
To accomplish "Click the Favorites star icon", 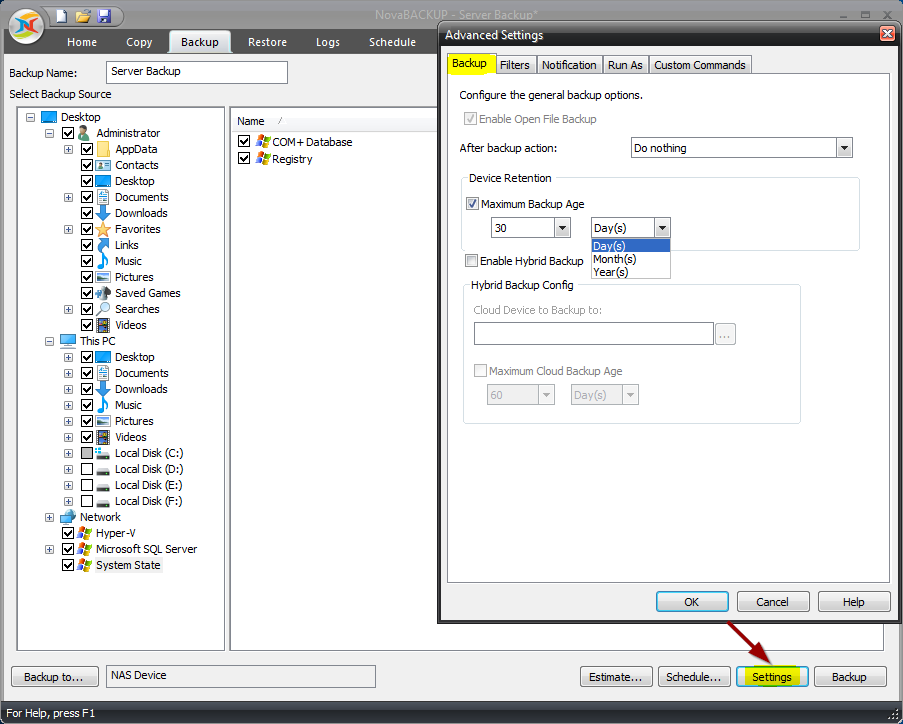I will coord(103,229).
